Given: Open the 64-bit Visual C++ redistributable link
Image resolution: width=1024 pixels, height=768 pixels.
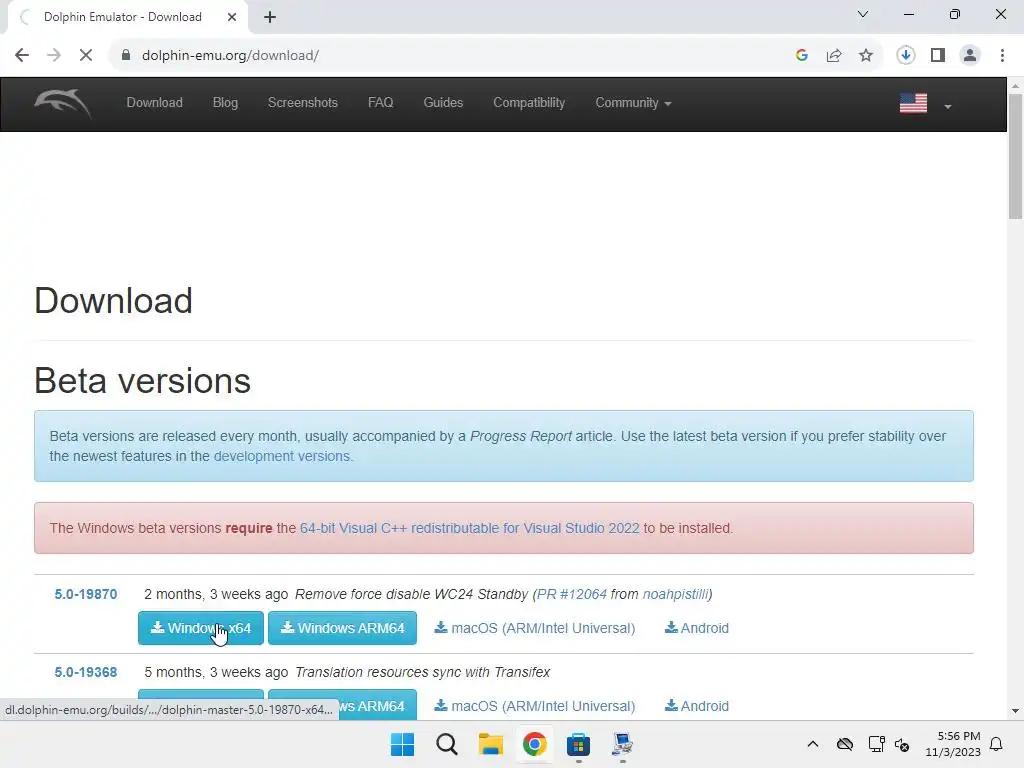Looking at the screenshot, I should tap(470, 528).
